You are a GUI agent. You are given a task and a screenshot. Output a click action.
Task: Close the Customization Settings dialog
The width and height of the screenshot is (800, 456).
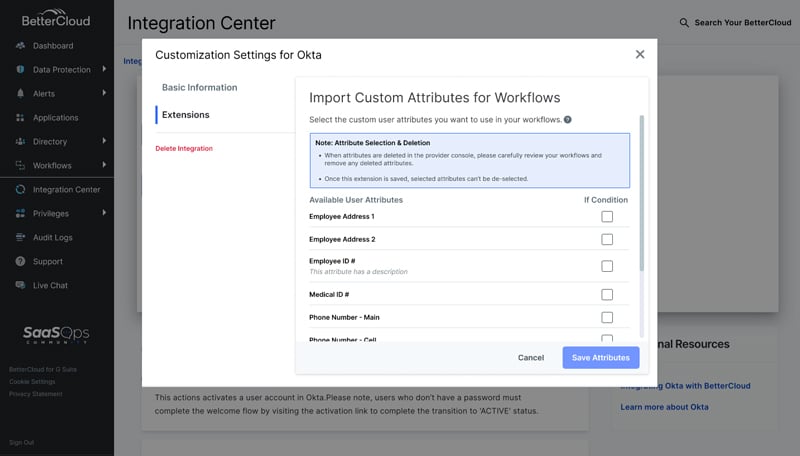point(640,54)
